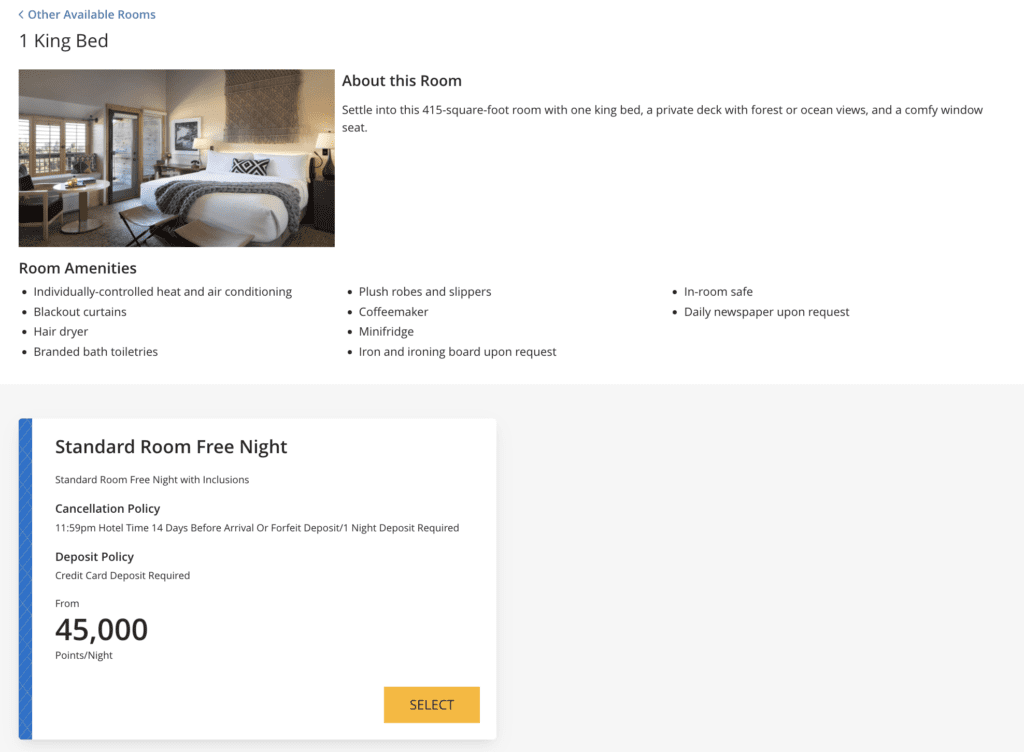This screenshot has height=752, width=1024.
Task: Click the Points/Night label under the rate
Action: pyautogui.click(x=81, y=655)
